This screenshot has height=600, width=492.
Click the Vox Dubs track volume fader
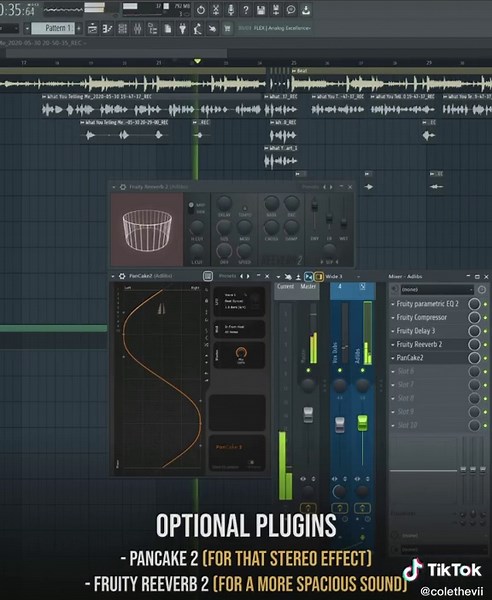[x=339, y=425]
